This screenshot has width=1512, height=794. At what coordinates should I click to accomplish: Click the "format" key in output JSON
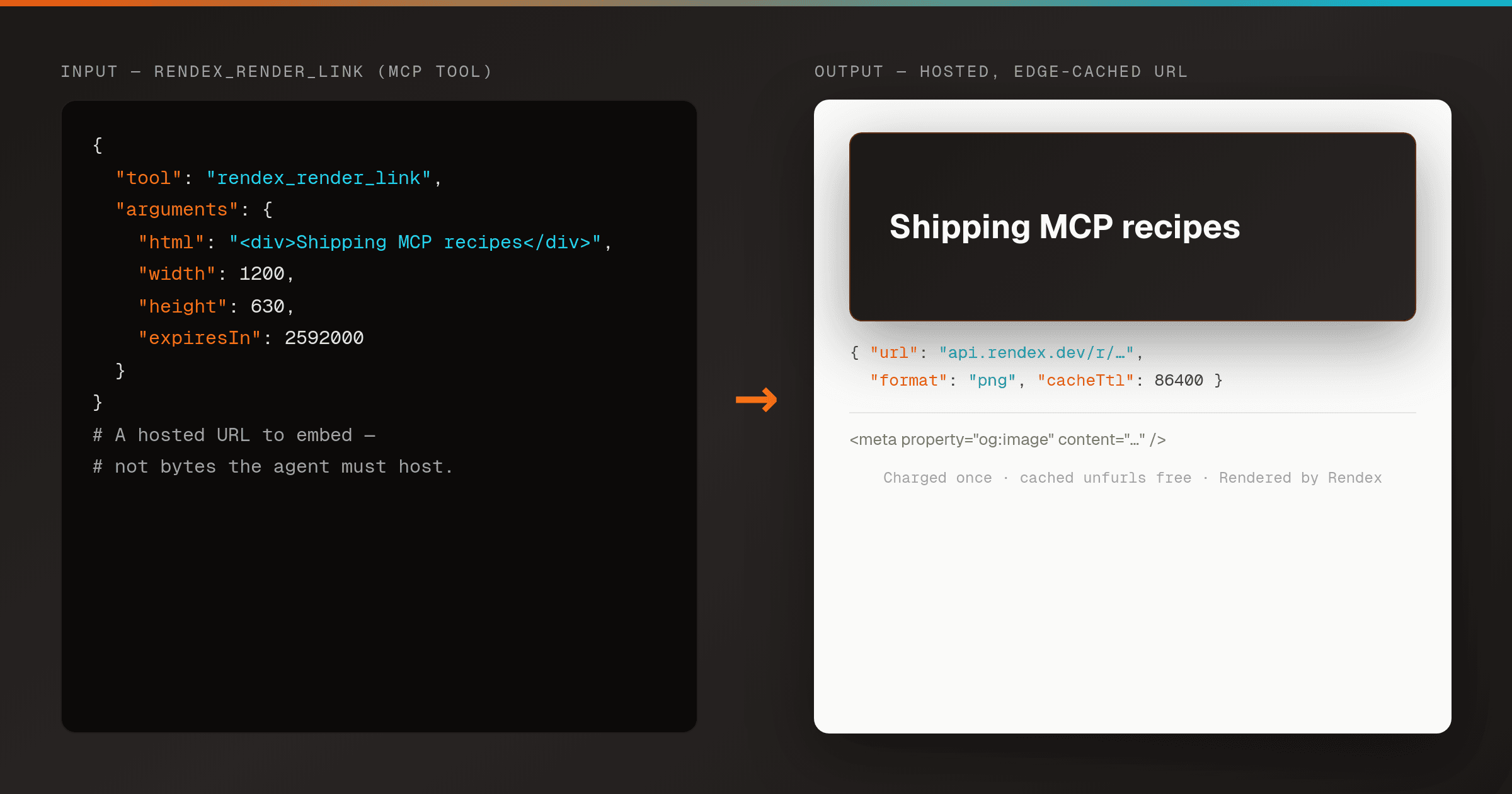[908, 381]
